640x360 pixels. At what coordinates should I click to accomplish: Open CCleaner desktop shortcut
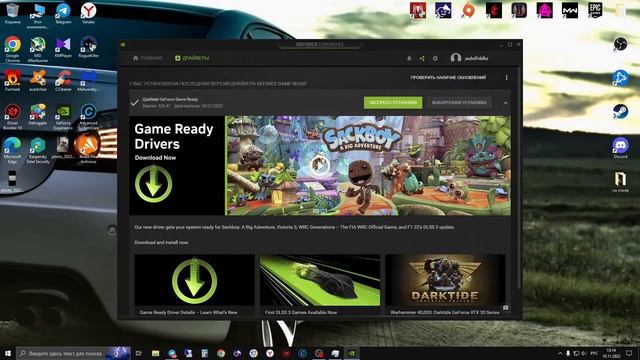click(x=63, y=80)
